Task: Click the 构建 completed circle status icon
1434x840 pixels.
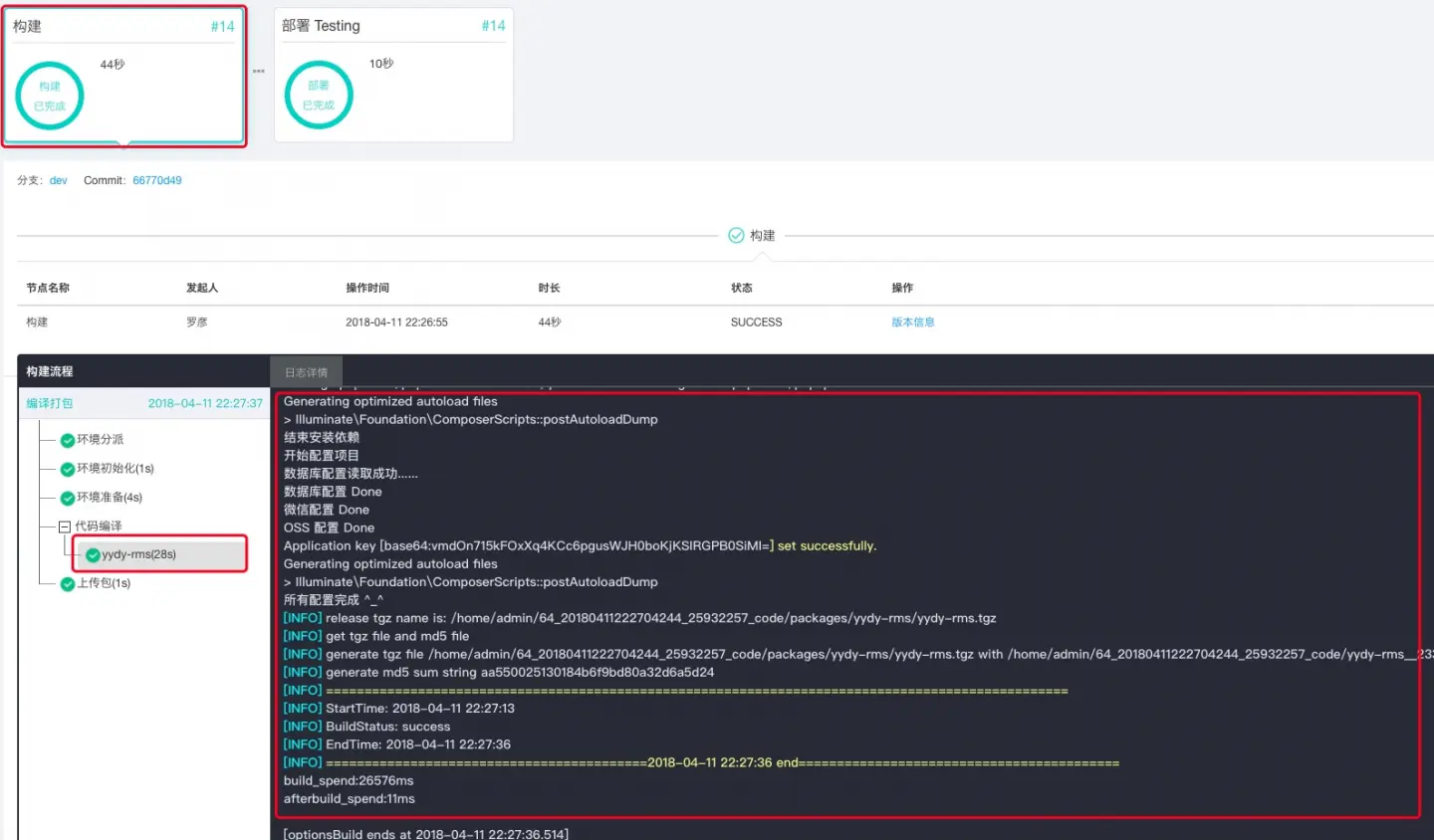Action: click(50, 96)
